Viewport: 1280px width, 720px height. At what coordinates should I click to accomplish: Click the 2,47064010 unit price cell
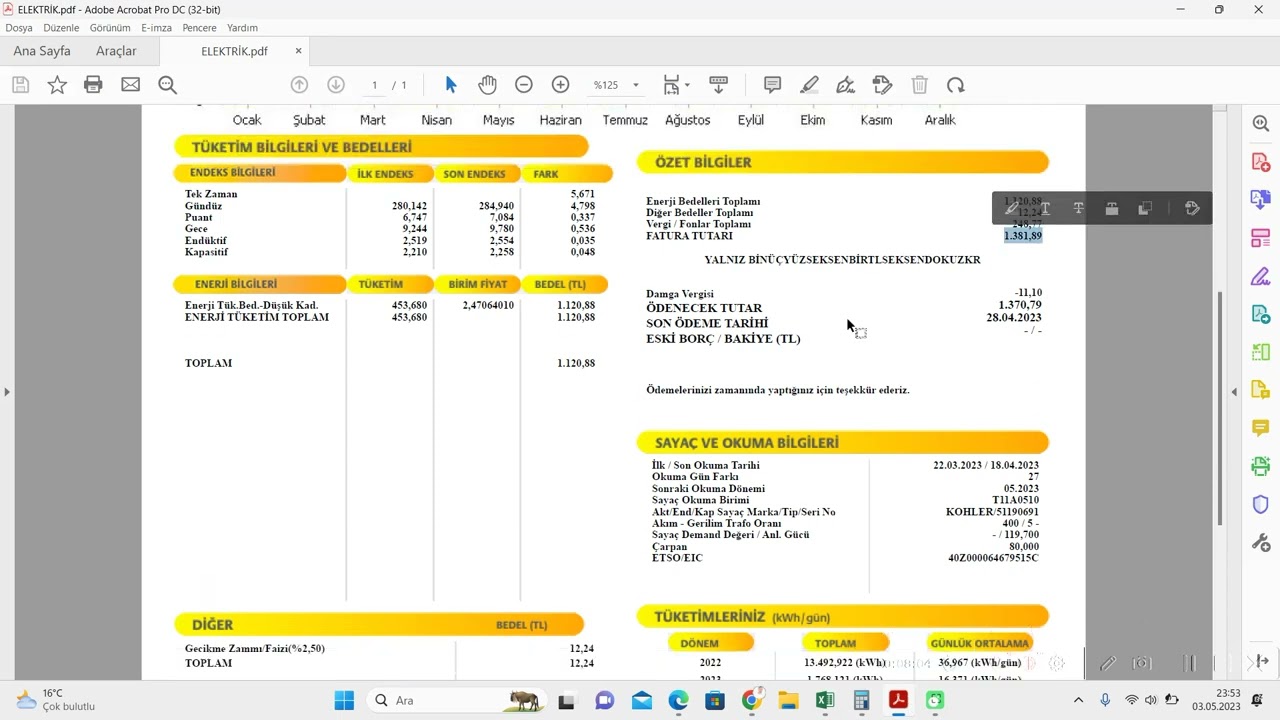(x=488, y=305)
